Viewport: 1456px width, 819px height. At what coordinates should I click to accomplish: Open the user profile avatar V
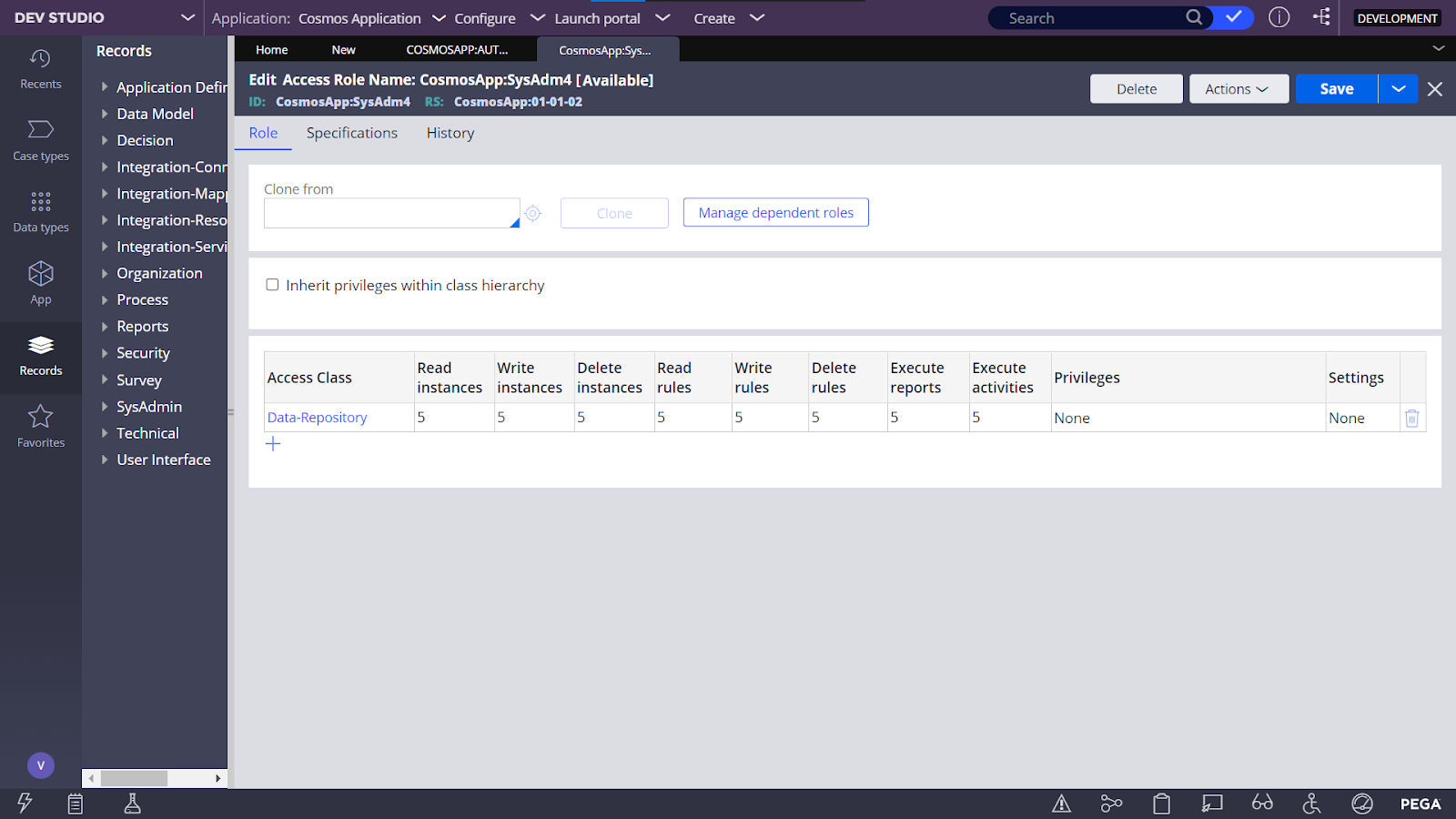point(41,765)
